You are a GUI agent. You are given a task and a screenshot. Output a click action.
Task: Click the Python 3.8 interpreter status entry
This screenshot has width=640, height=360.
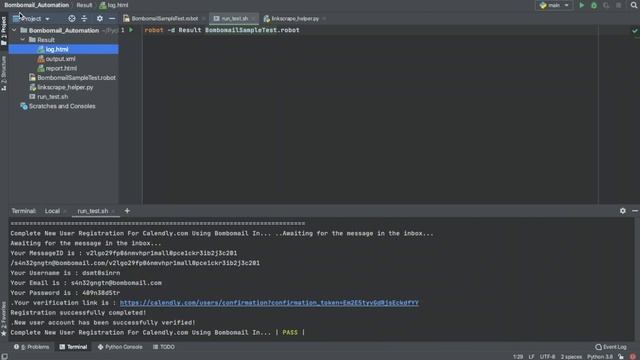600,357
